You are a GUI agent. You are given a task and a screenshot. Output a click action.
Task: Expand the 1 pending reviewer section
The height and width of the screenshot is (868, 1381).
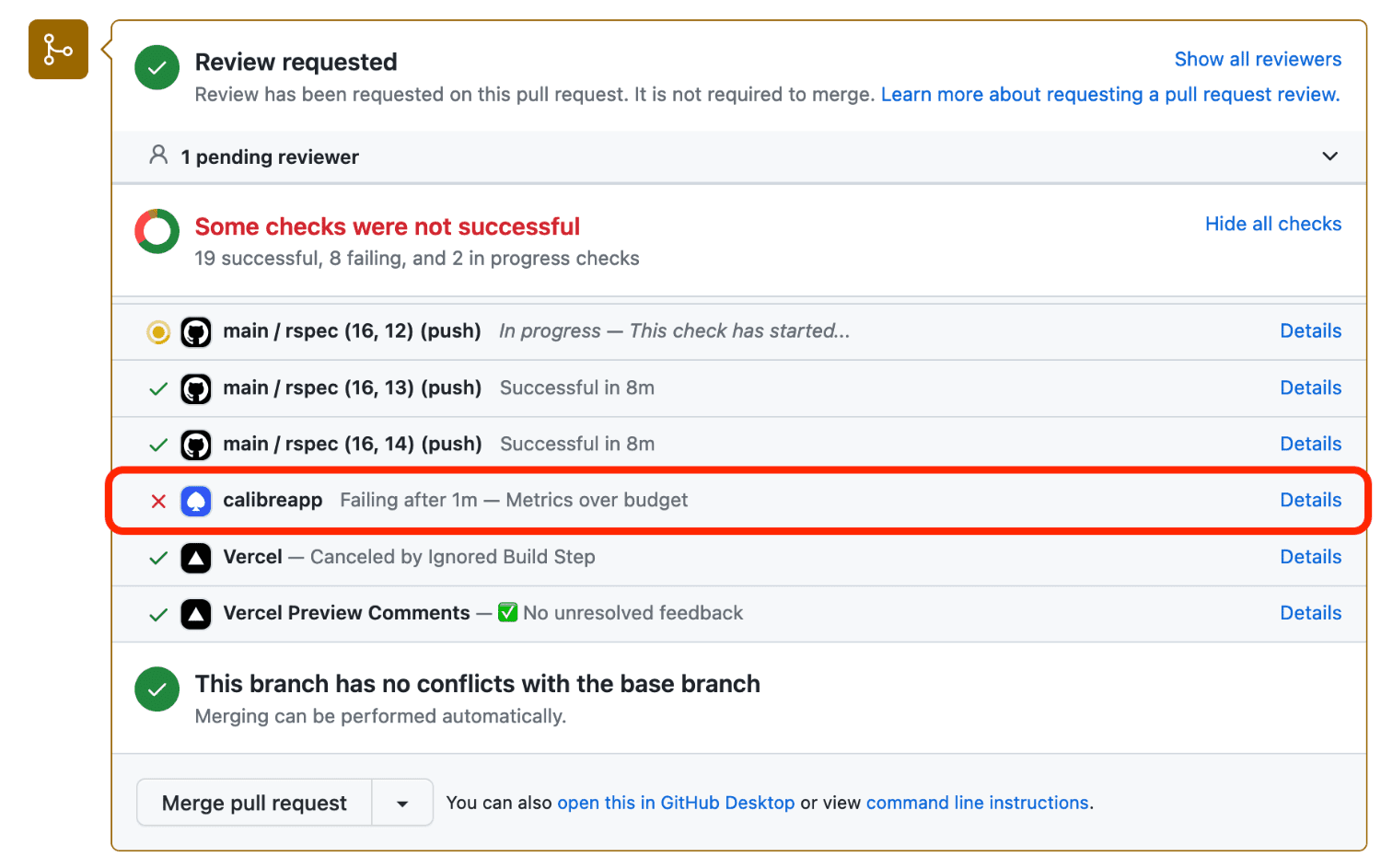(x=1329, y=156)
